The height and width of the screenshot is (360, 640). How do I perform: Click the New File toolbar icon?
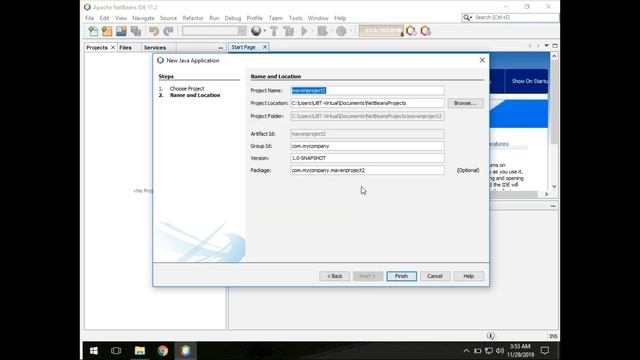[x=93, y=31]
